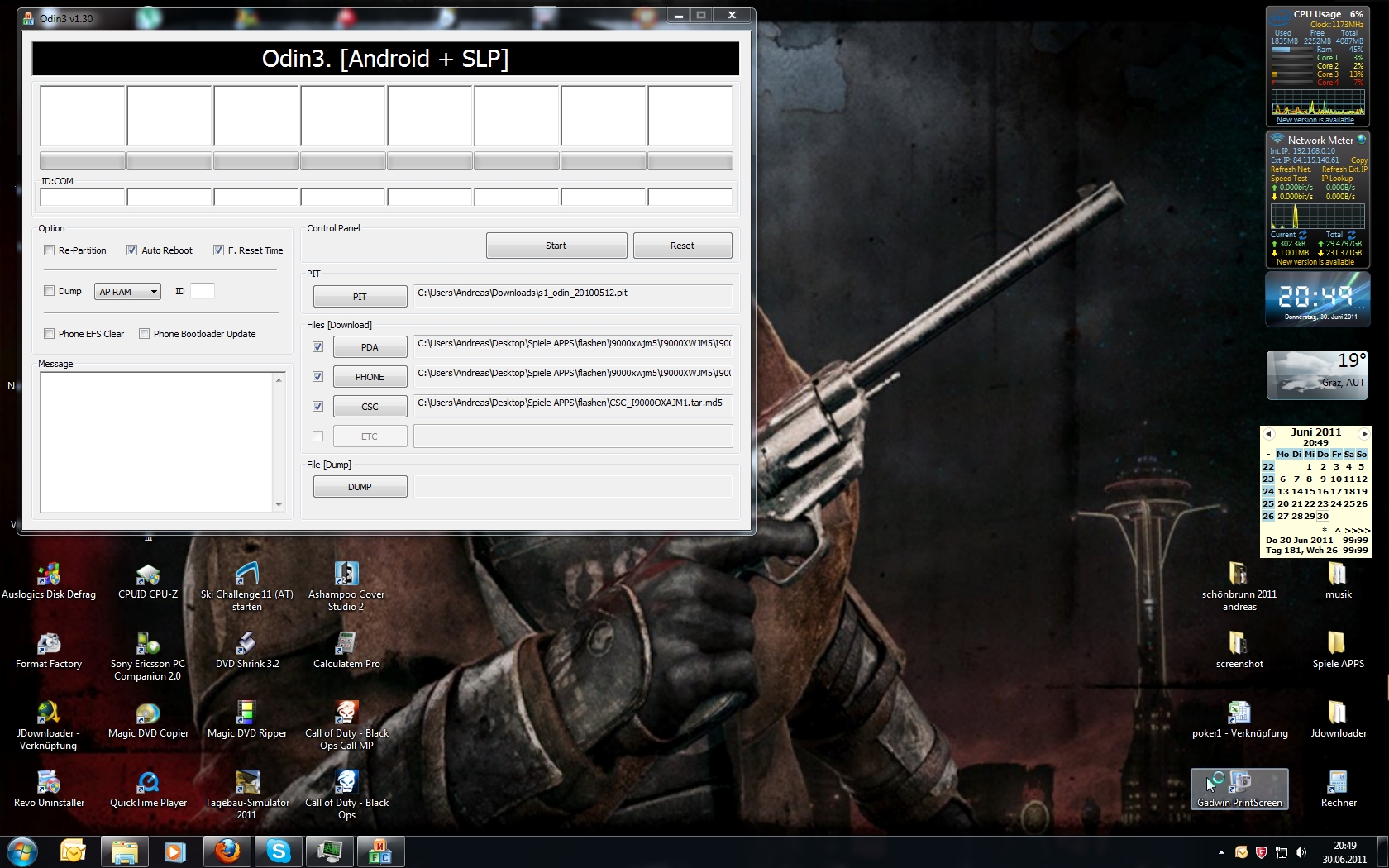Launch QuickTime Player desktop icon

pyautogui.click(x=148, y=789)
